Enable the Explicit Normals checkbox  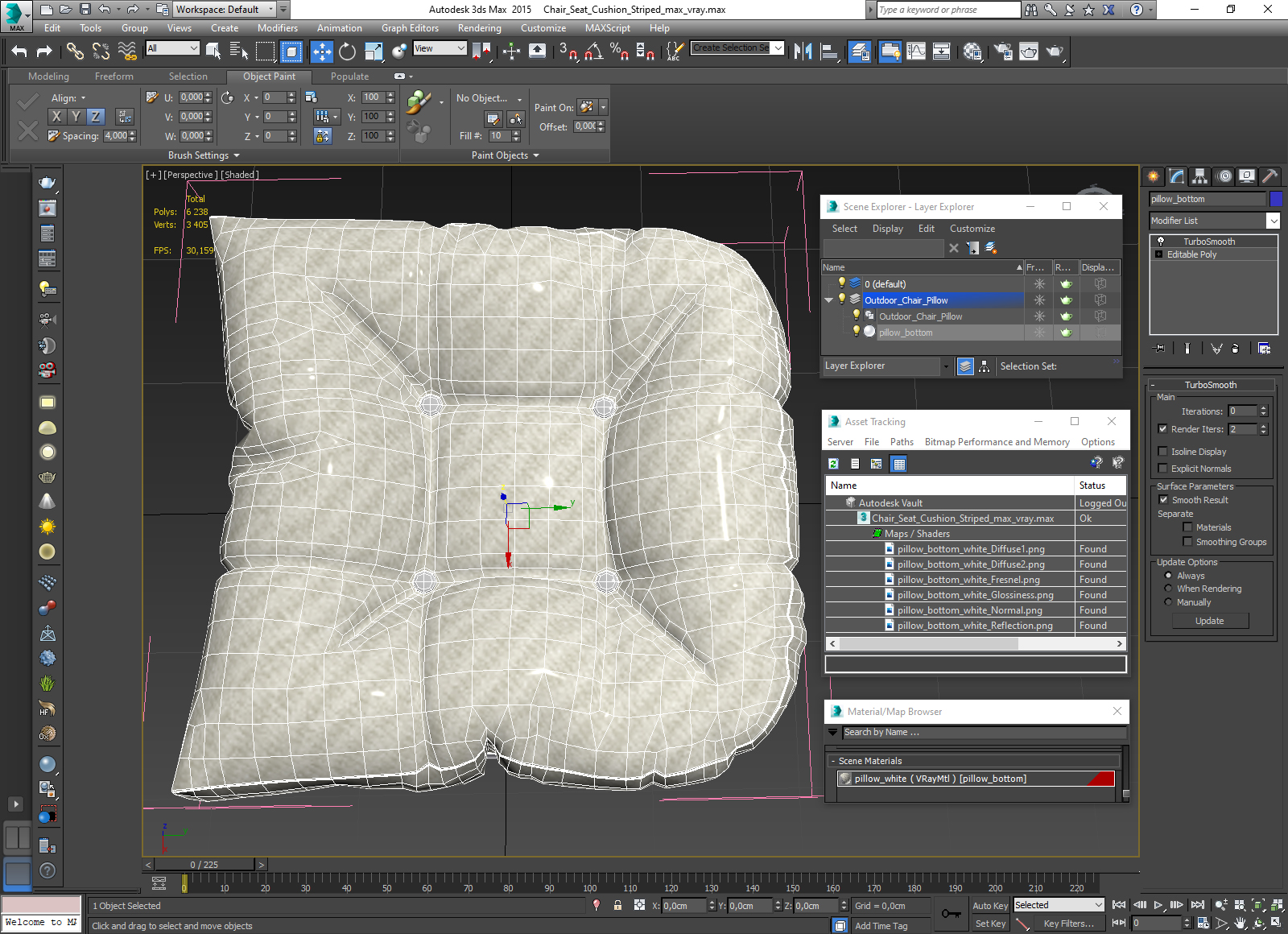(x=1162, y=469)
